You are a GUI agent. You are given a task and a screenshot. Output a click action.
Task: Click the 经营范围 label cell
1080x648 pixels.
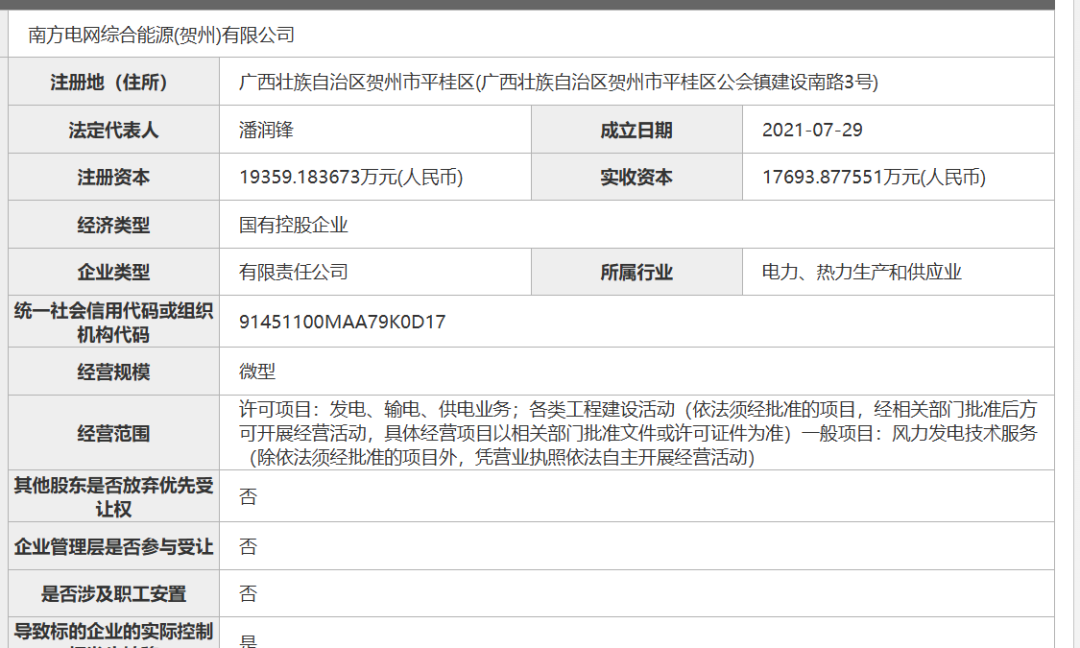[x=114, y=433]
